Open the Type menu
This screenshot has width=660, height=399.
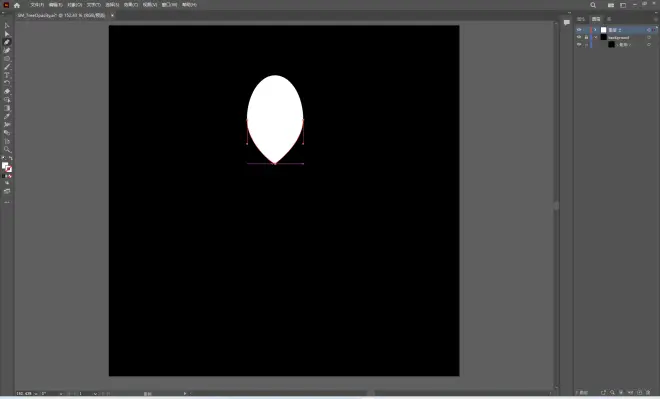[x=93, y=5]
